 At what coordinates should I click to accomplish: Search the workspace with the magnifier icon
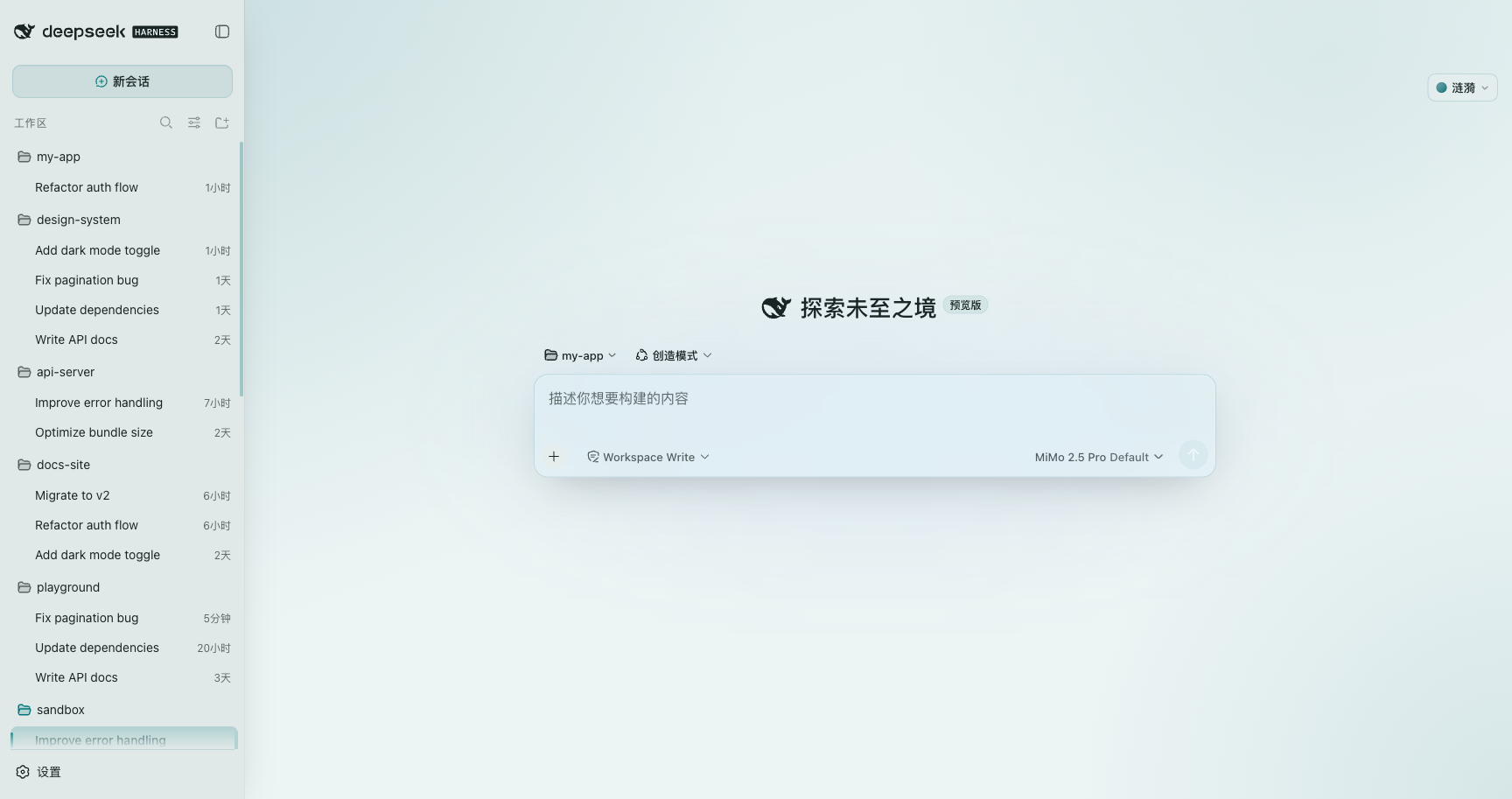(x=166, y=123)
